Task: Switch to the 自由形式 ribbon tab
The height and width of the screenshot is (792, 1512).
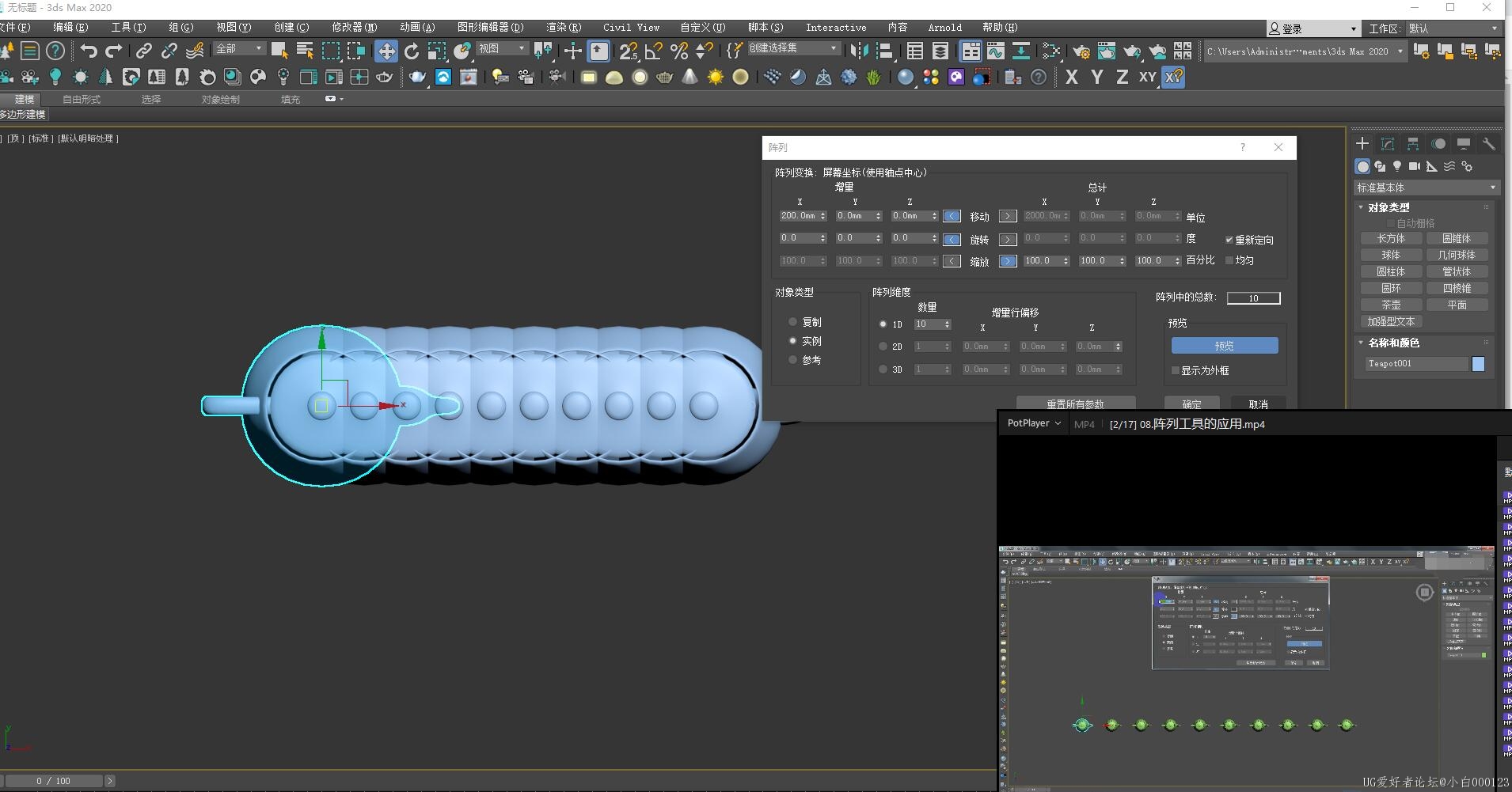Action: pyautogui.click(x=82, y=99)
